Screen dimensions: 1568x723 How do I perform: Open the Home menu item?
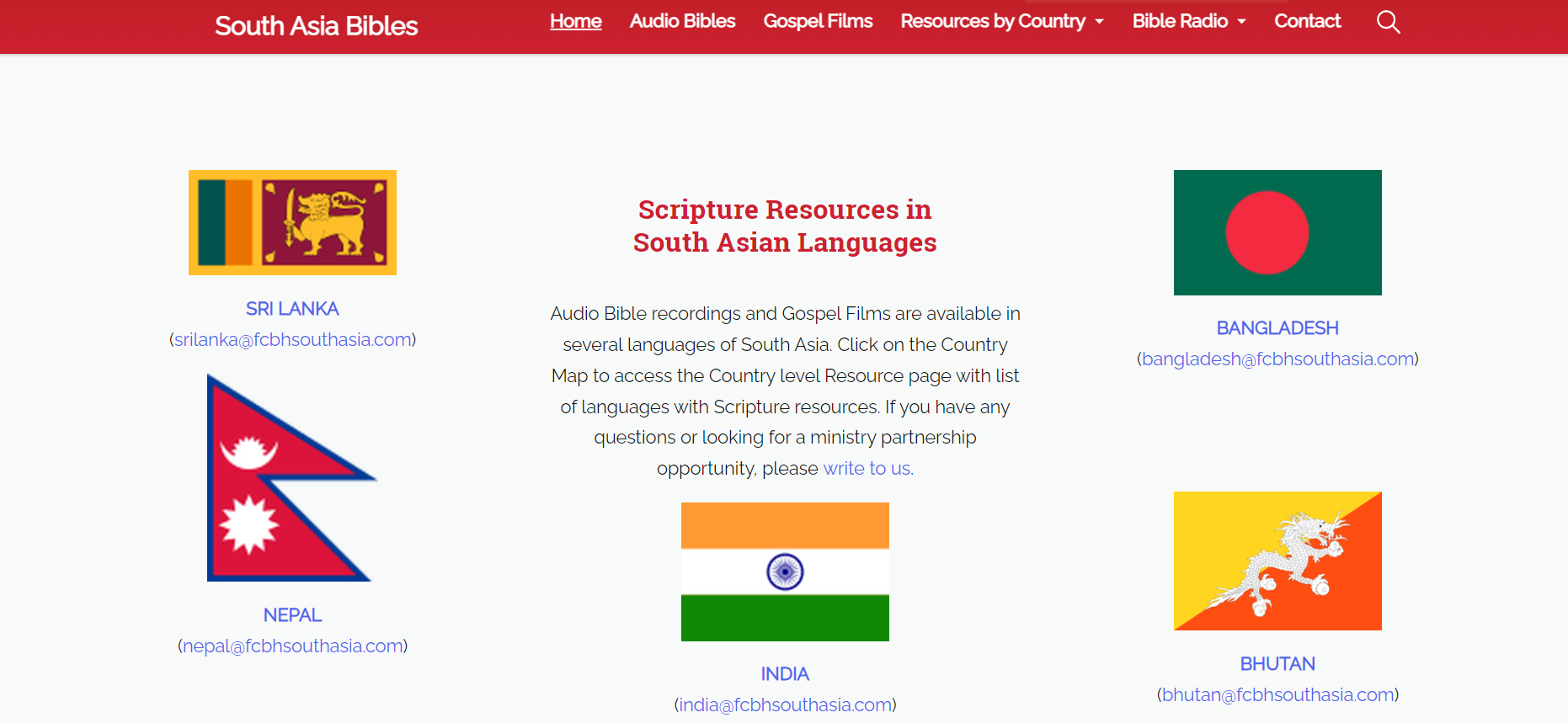tap(575, 21)
